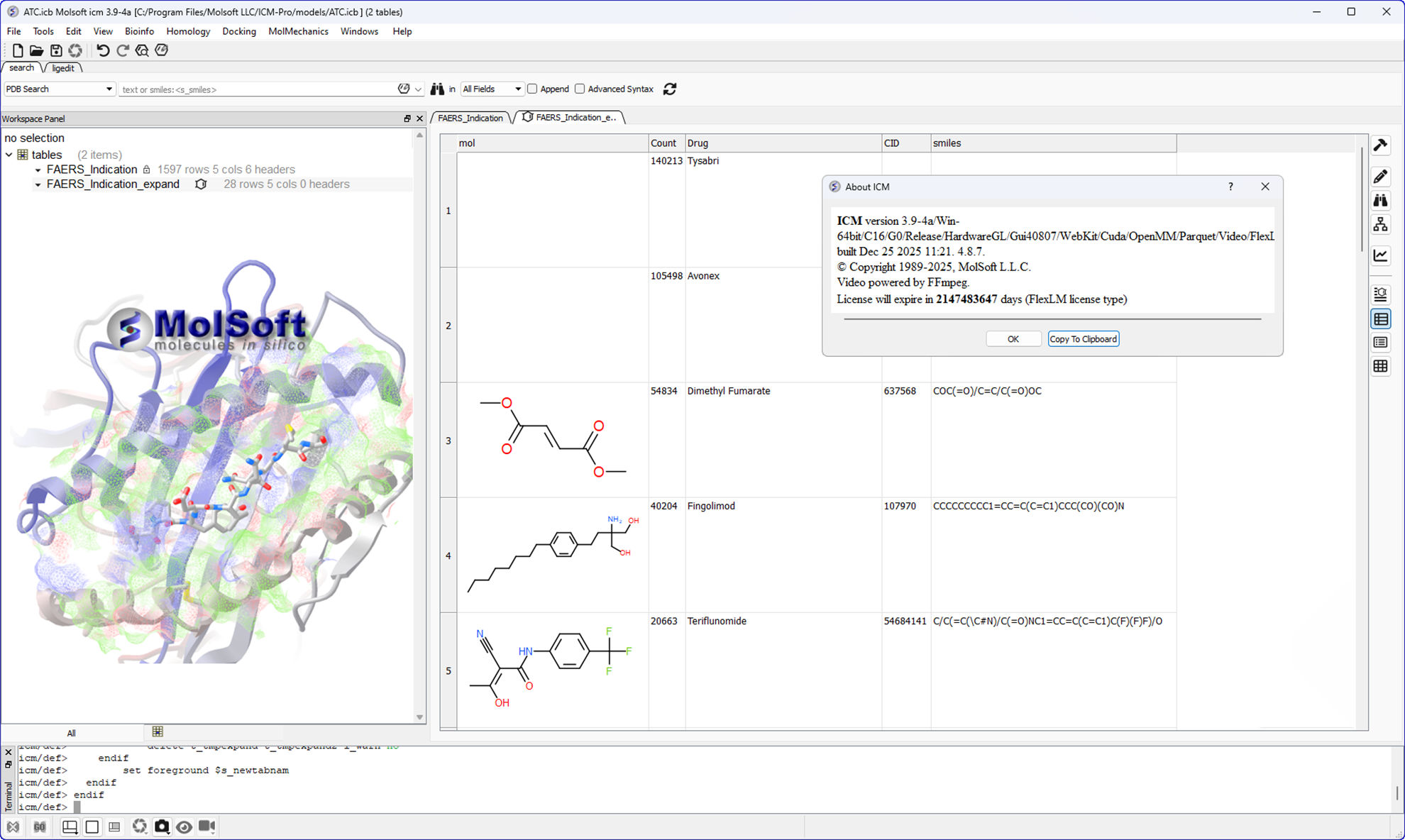
Task: Select the hammer tool icon on right sidebar
Action: [x=1381, y=145]
